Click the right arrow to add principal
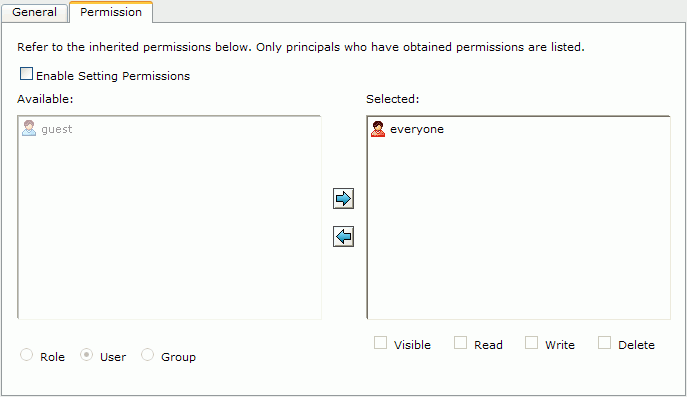This screenshot has width=687, height=397. tap(343, 198)
